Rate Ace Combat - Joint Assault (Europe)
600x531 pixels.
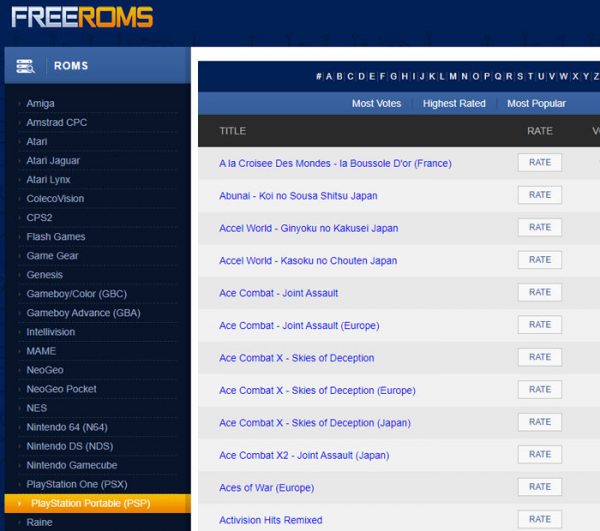(x=540, y=325)
